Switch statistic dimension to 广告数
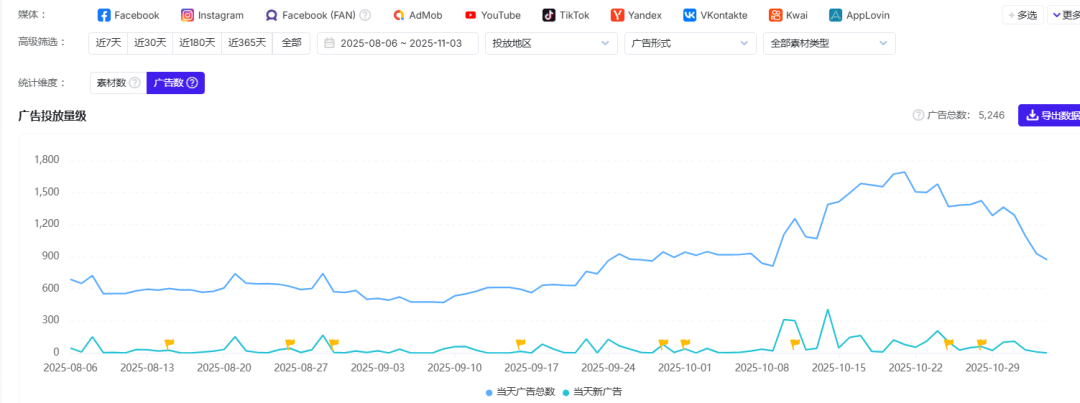This screenshot has height=403, width=1080. coord(175,83)
